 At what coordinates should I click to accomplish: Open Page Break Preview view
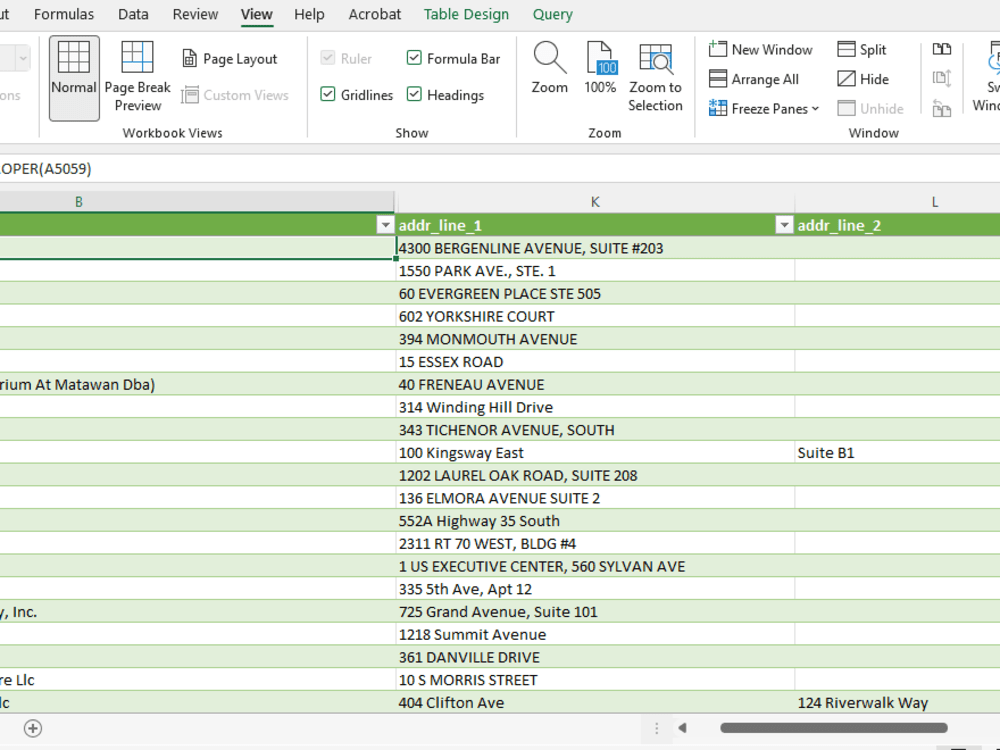[x=137, y=78]
